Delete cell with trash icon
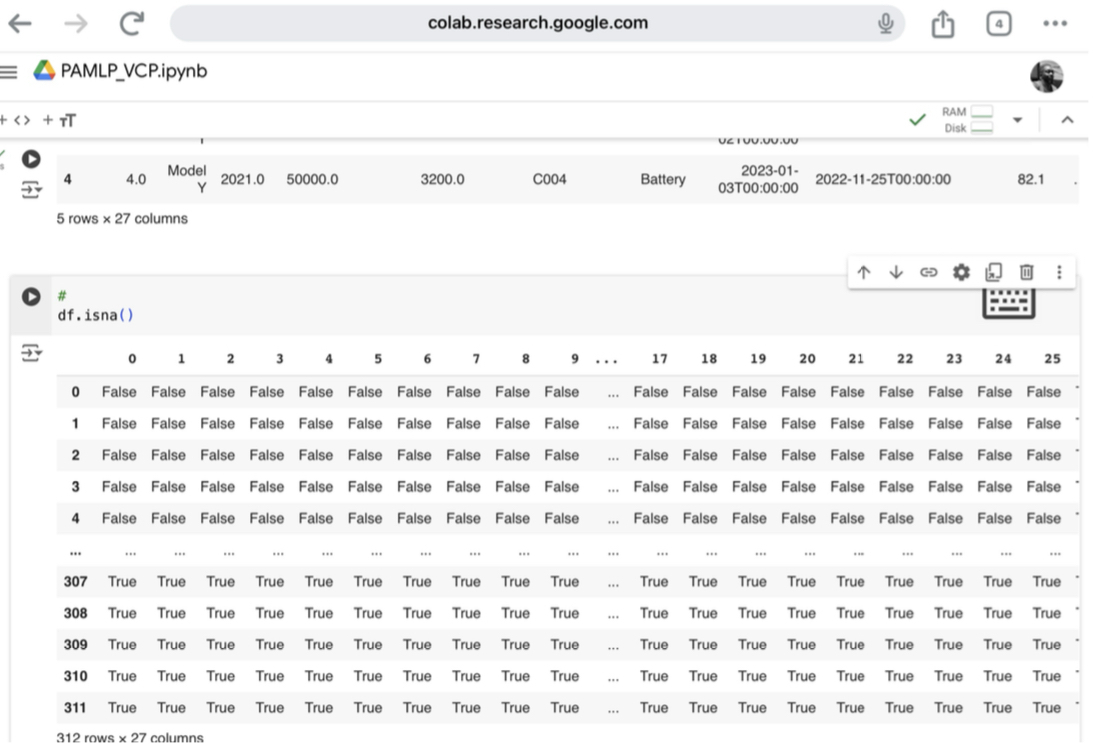 coord(1026,272)
